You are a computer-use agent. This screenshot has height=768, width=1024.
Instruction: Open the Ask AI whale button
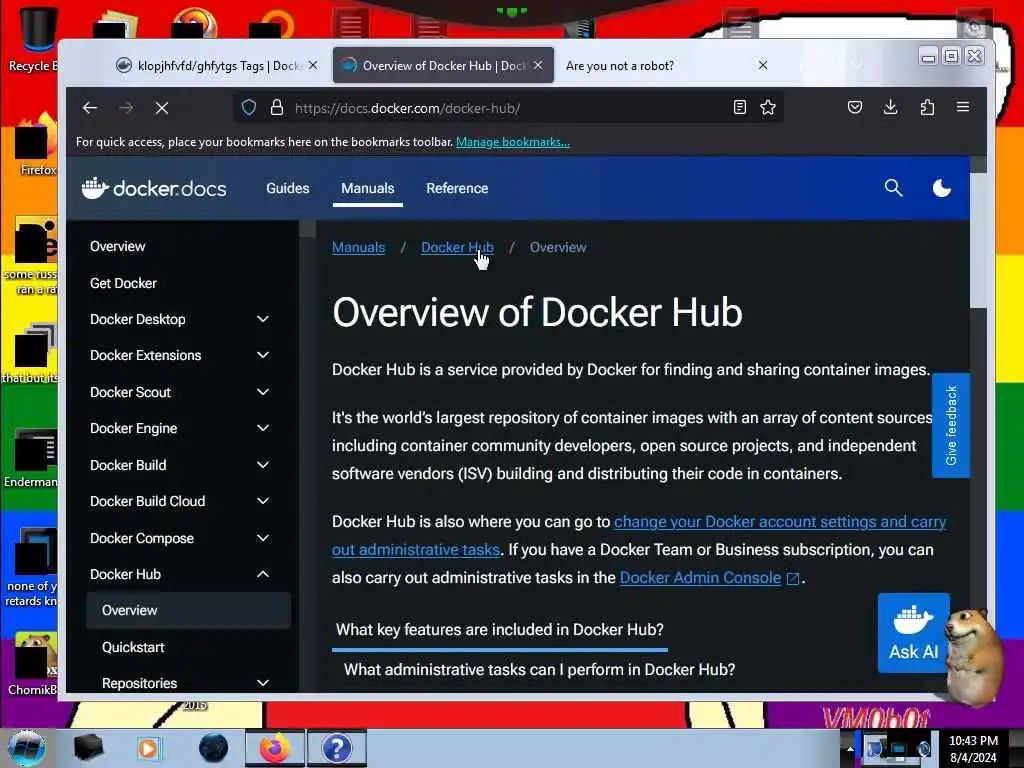[913, 632]
